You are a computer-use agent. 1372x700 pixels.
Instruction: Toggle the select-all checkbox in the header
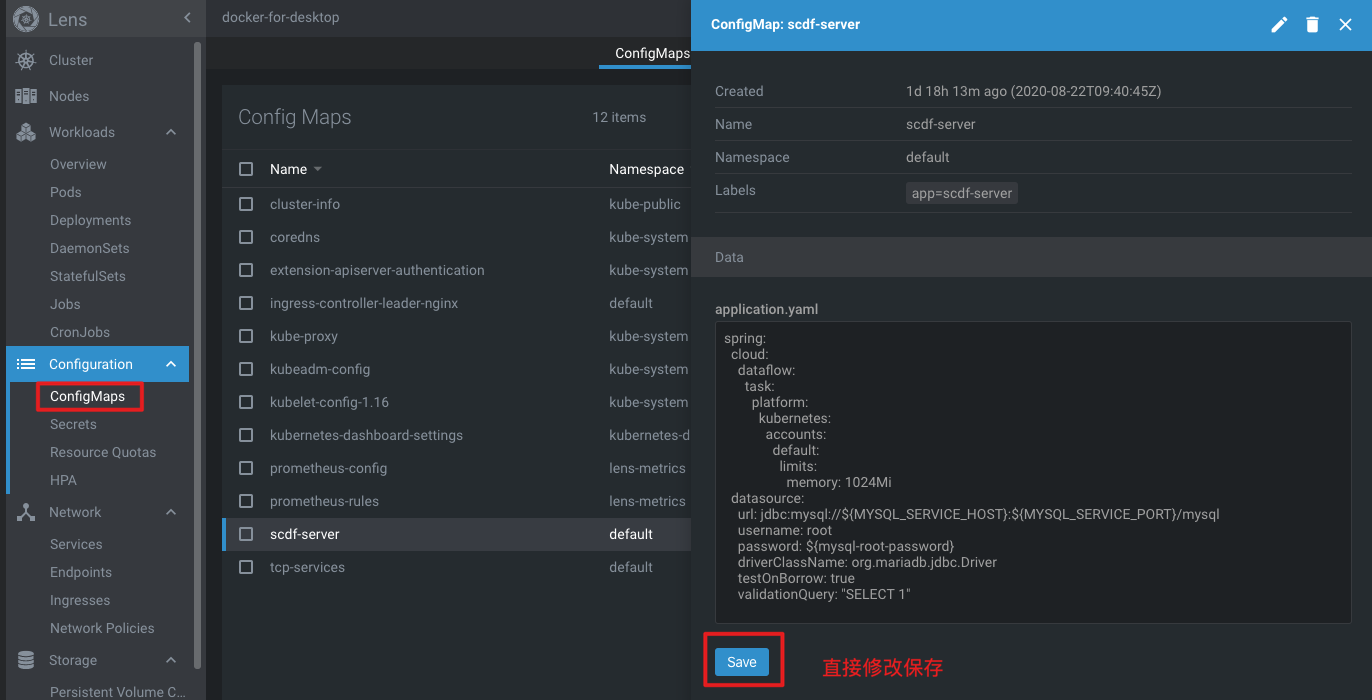[246, 169]
